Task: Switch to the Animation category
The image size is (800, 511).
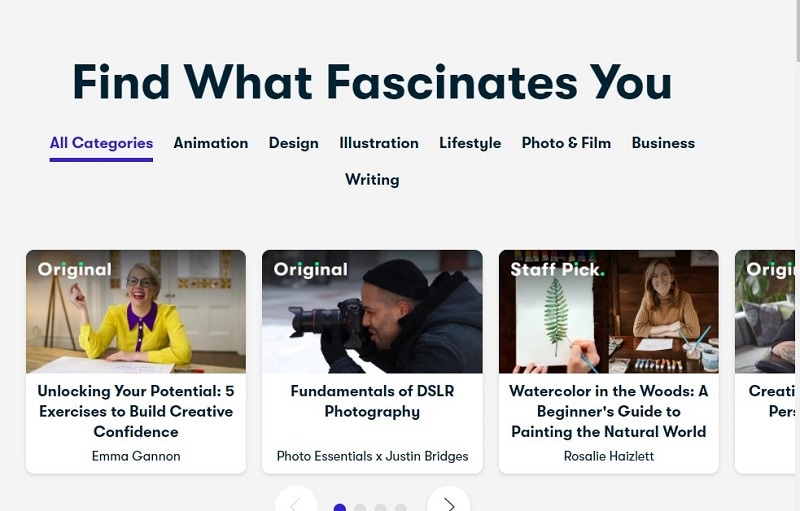Action: [x=210, y=143]
